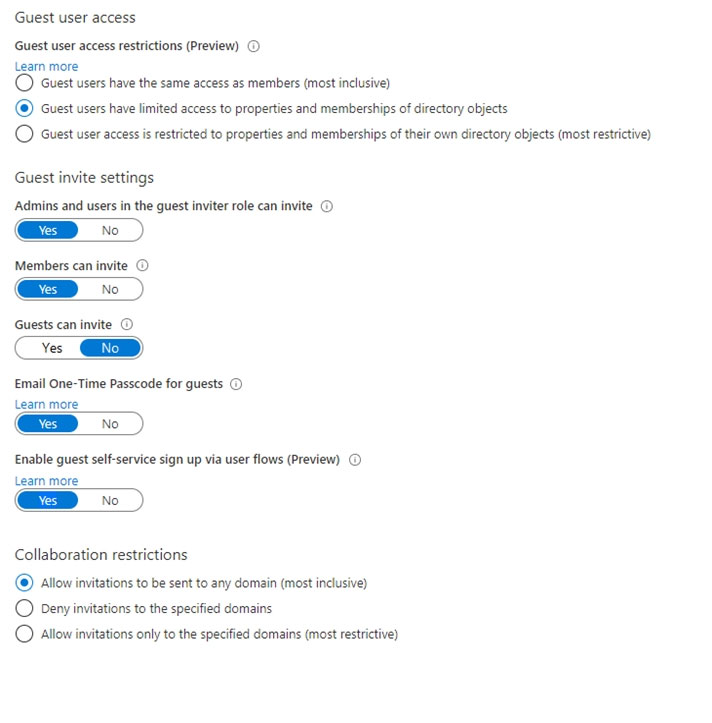Viewport: 712px width, 723px height.
Task: Allow invitations only to the specified domains
Action: click(x=24, y=634)
